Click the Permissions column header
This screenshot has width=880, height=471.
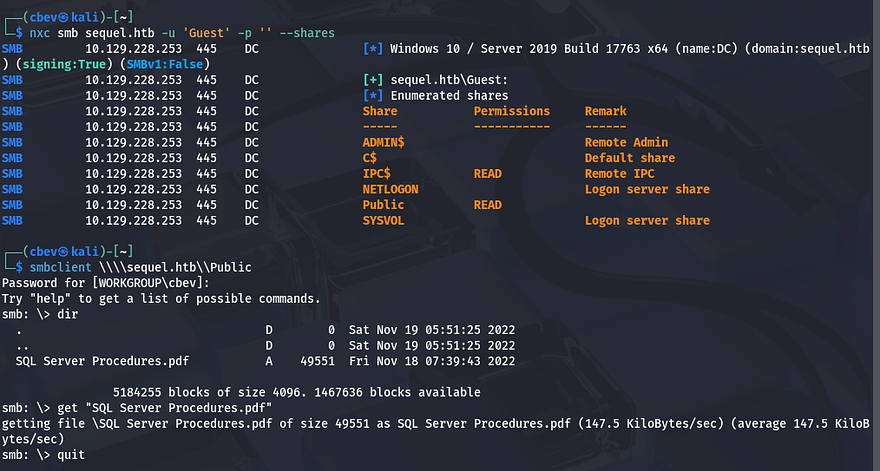[511, 111]
